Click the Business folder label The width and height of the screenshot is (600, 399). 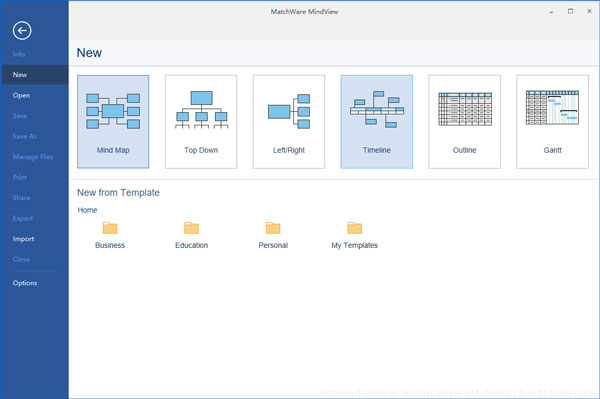click(110, 245)
